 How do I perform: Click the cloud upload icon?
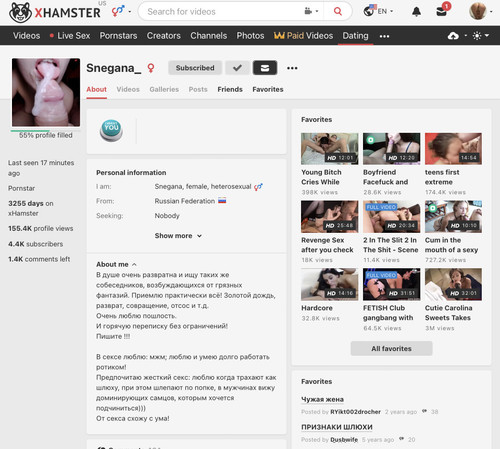(x=453, y=36)
